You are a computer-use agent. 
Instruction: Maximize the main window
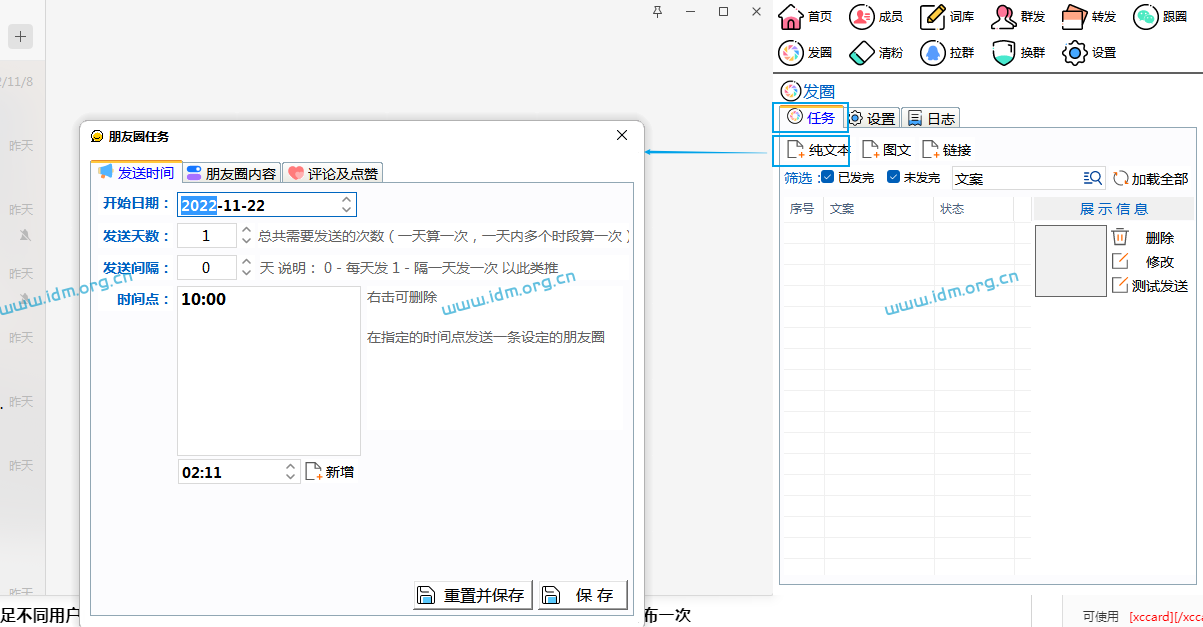click(x=723, y=11)
